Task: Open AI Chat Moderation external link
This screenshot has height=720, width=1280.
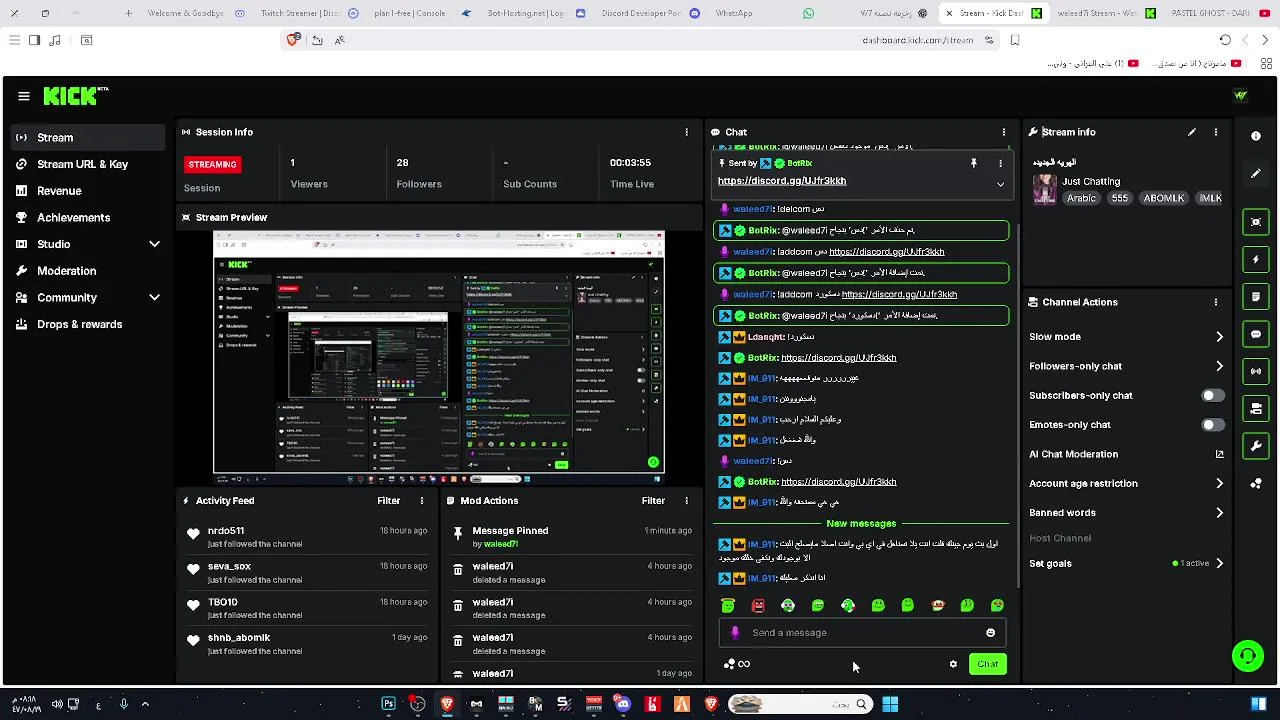Action: tap(1219, 454)
